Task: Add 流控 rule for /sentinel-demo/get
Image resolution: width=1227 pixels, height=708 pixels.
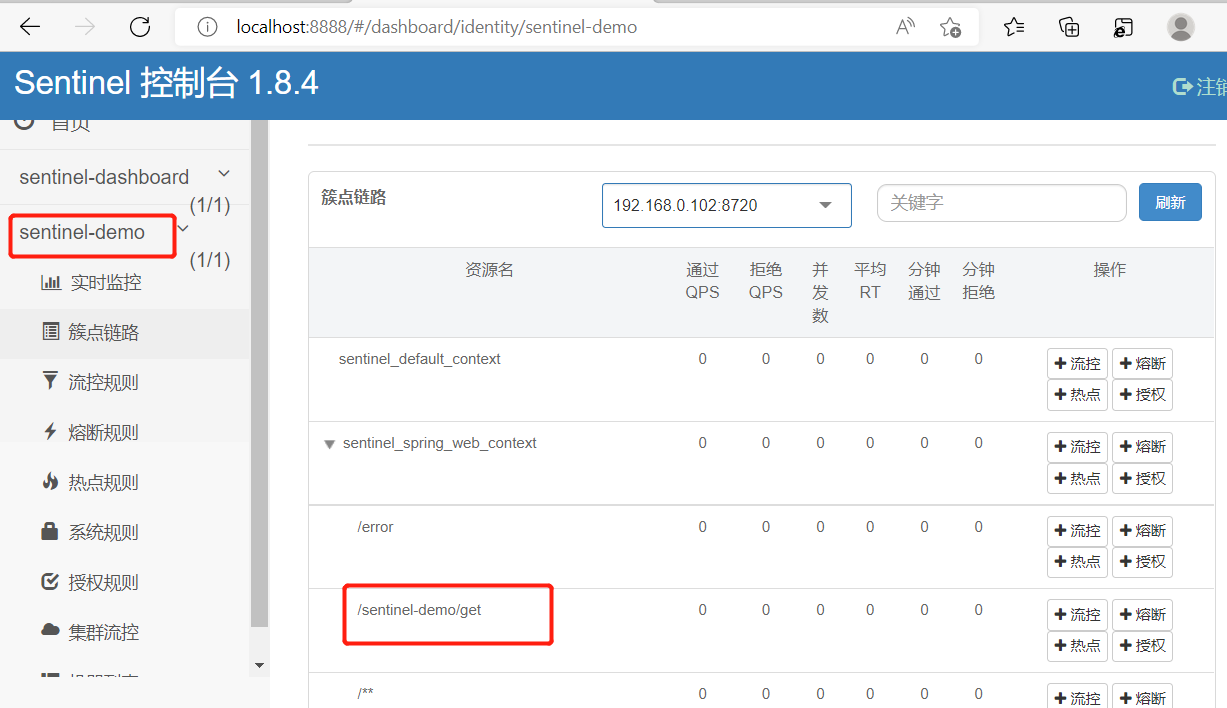Action: click(1076, 615)
